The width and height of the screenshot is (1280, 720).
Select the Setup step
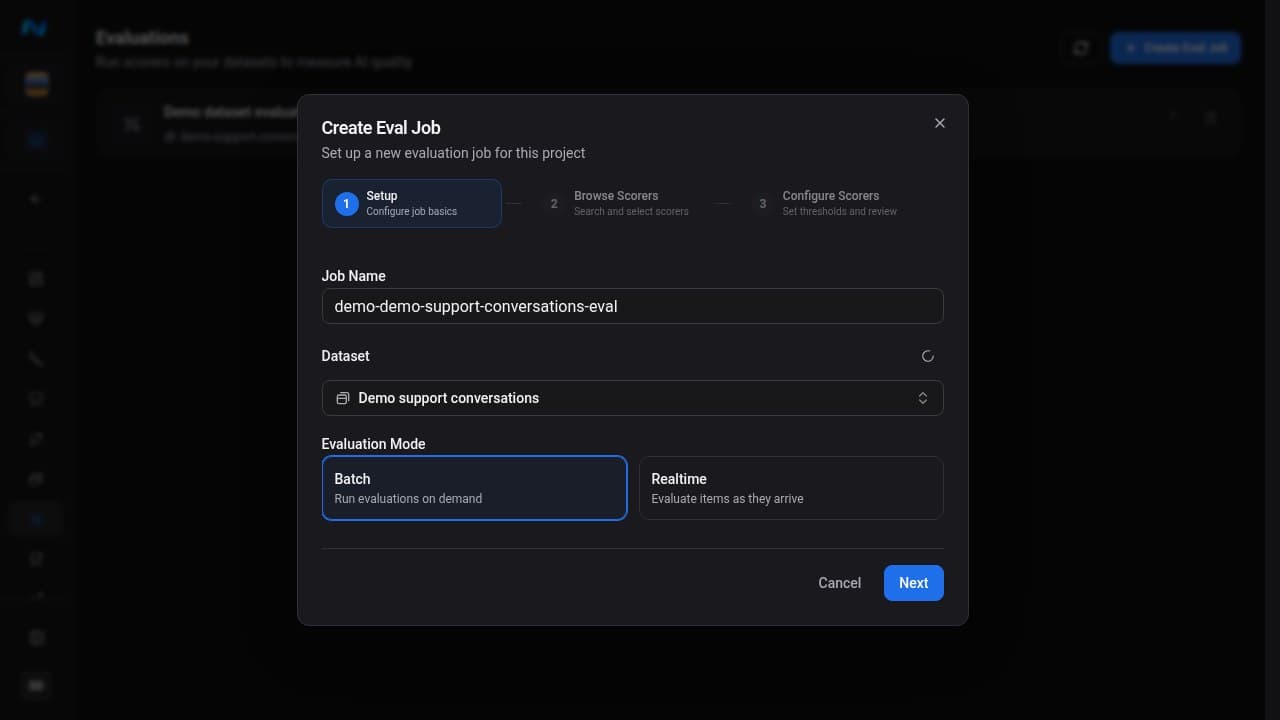pyautogui.click(x=412, y=203)
